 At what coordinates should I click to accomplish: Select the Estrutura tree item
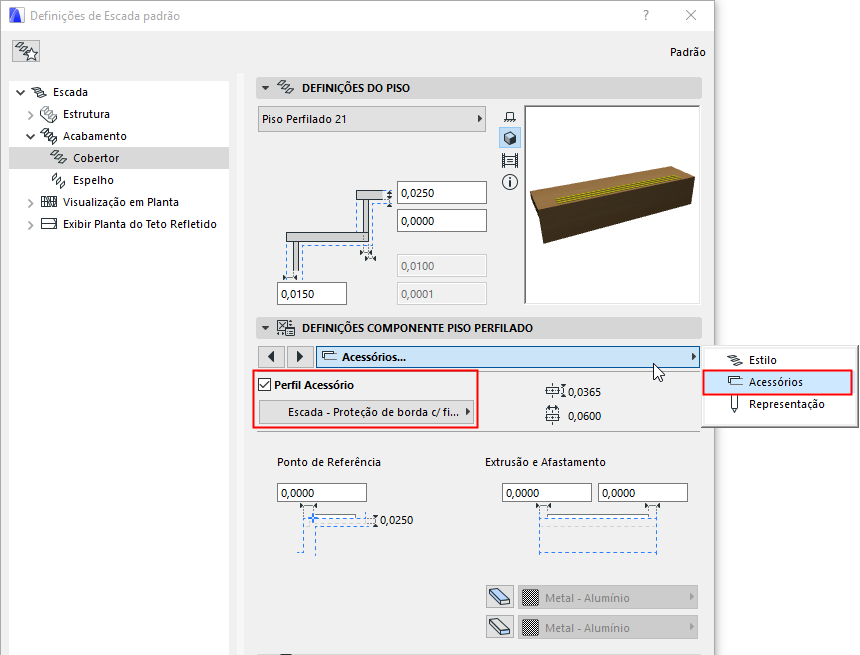tap(119, 114)
